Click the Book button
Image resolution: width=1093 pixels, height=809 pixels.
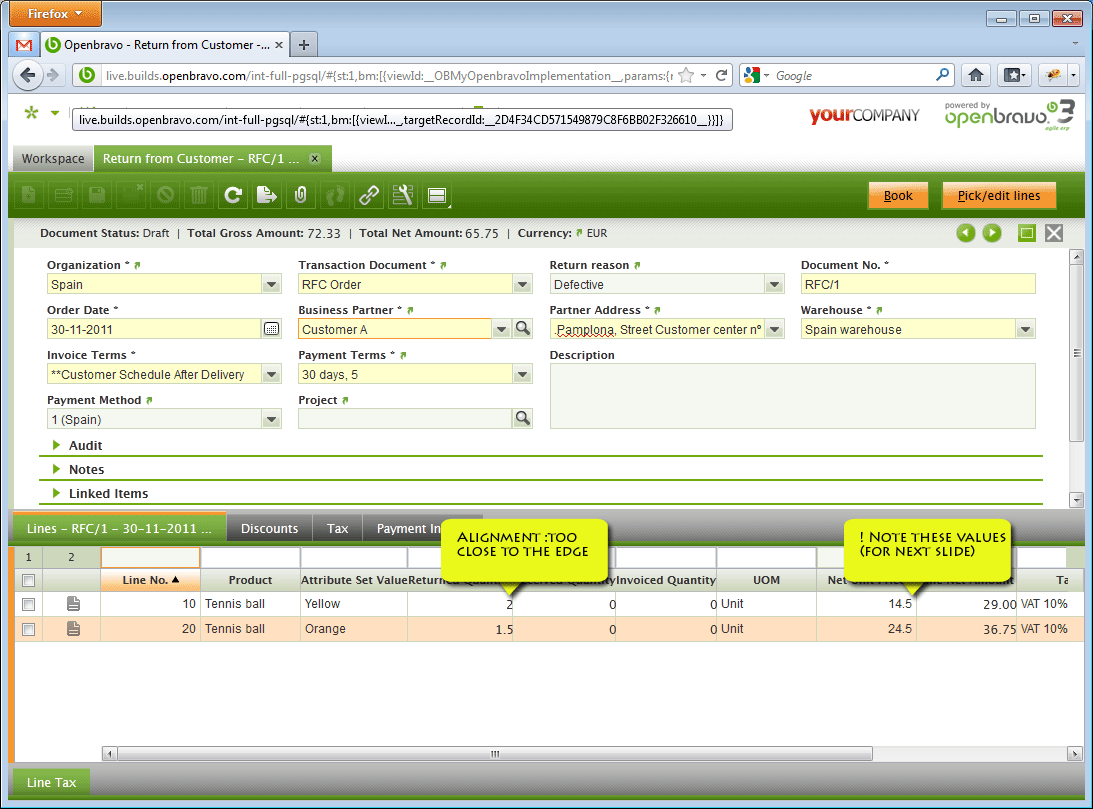click(898, 196)
